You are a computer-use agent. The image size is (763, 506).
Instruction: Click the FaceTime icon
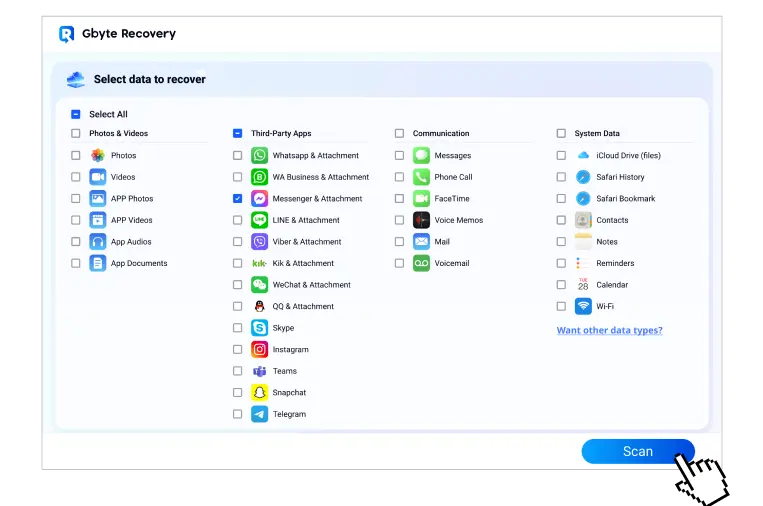[x=421, y=199]
